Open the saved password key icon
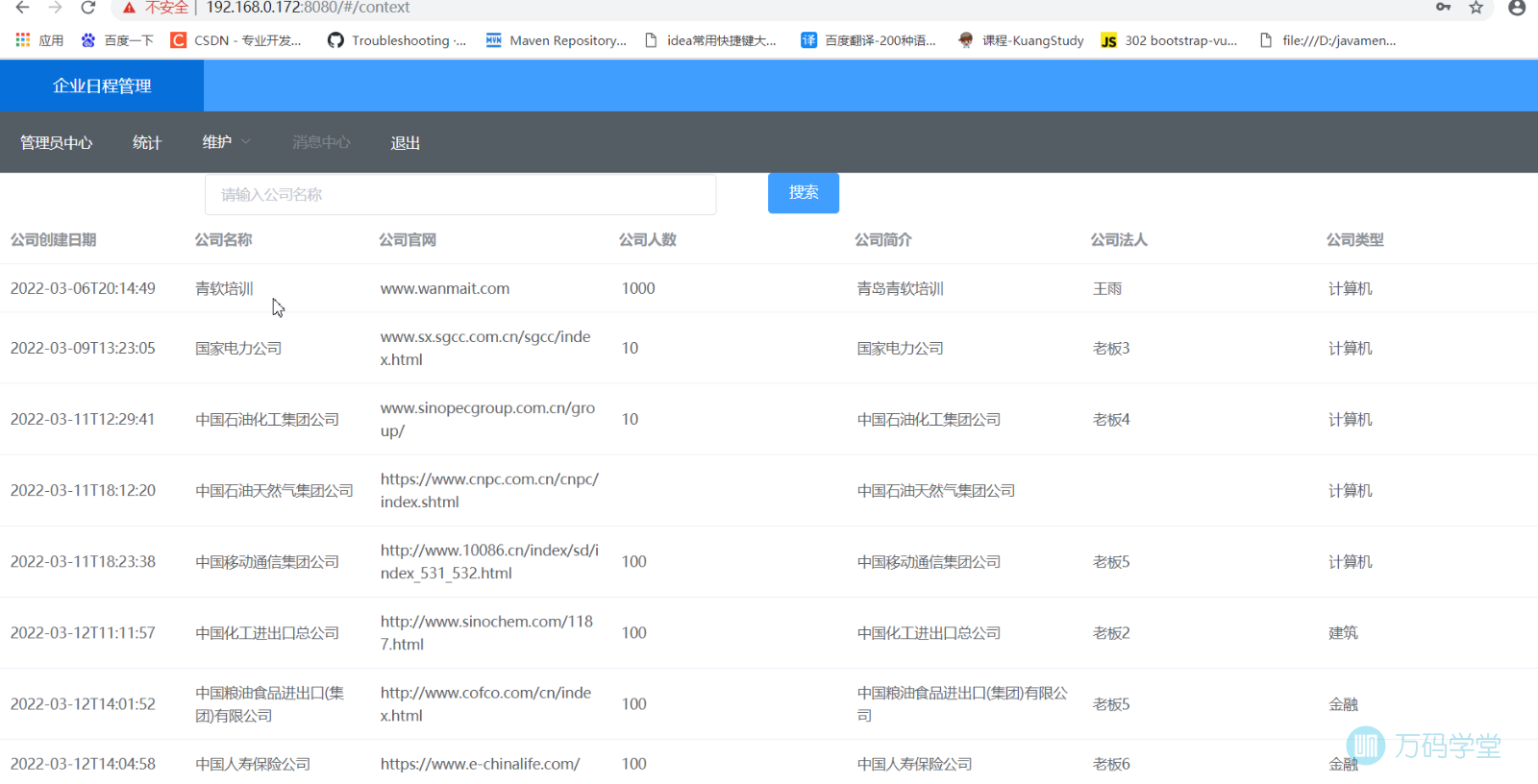Viewport: 1538px width, 784px height. [1443, 8]
